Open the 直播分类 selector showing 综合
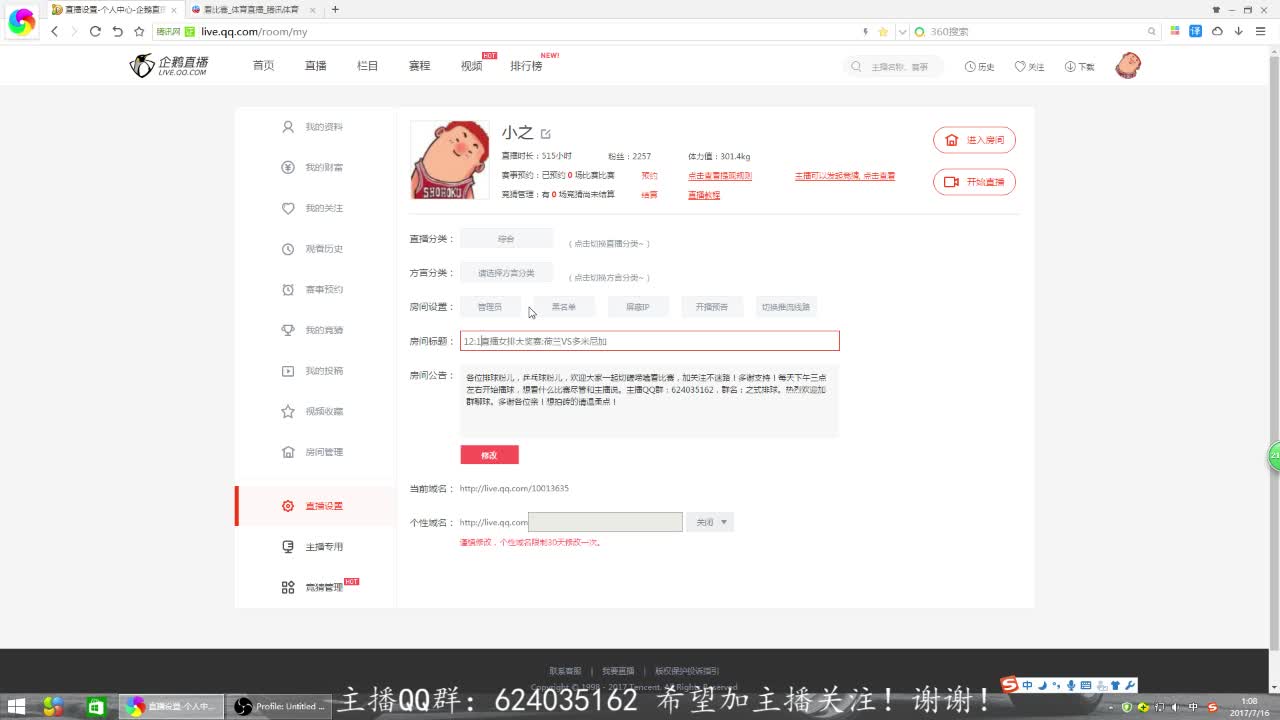This screenshot has width=1280, height=720. (x=506, y=239)
